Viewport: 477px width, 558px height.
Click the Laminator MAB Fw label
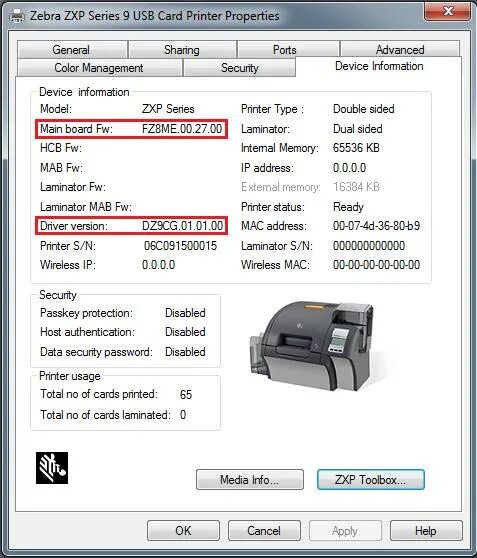coord(86,207)
